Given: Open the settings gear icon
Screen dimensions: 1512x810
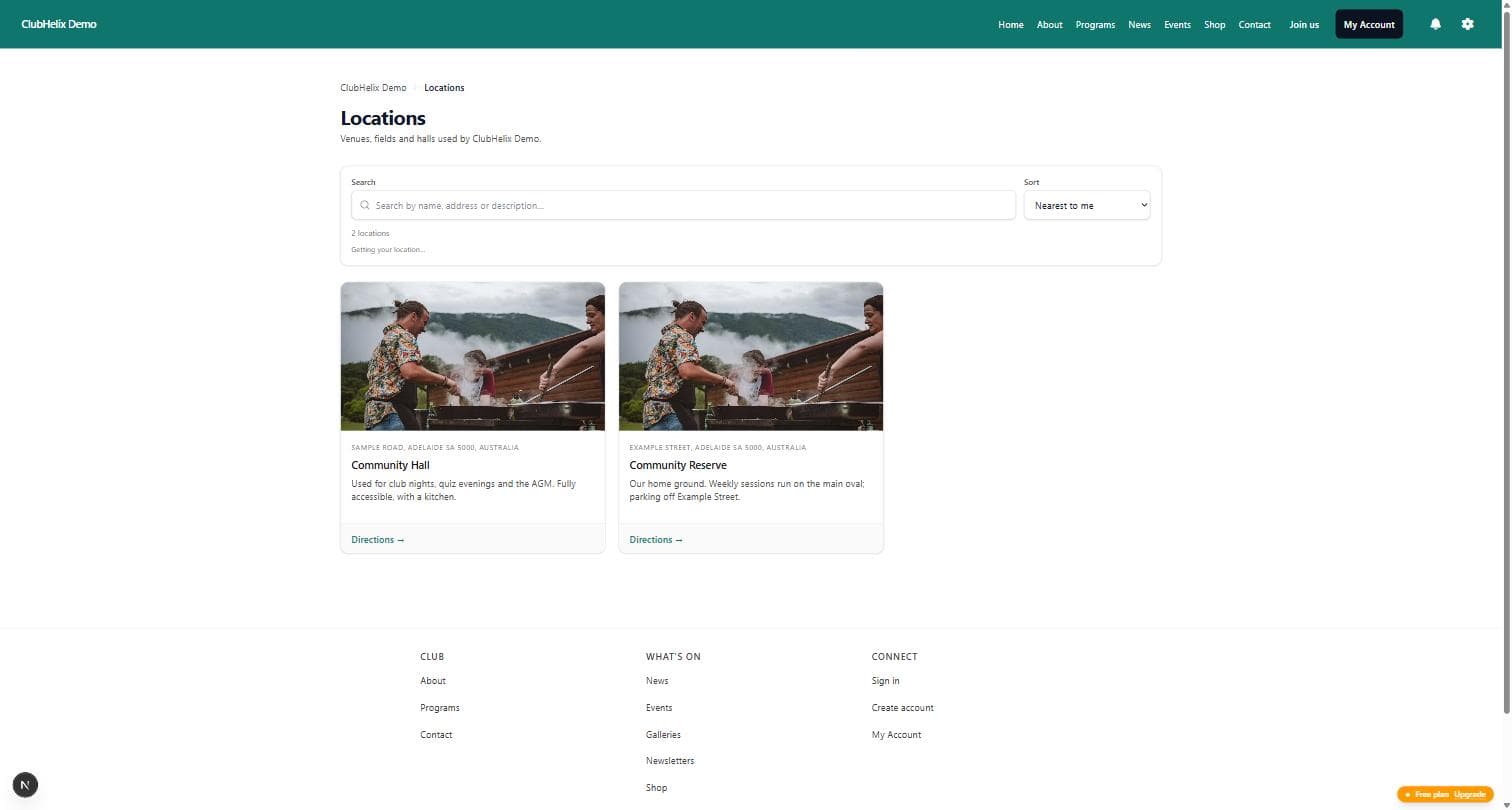Looking at the screenshot, I should [1467, 24].
